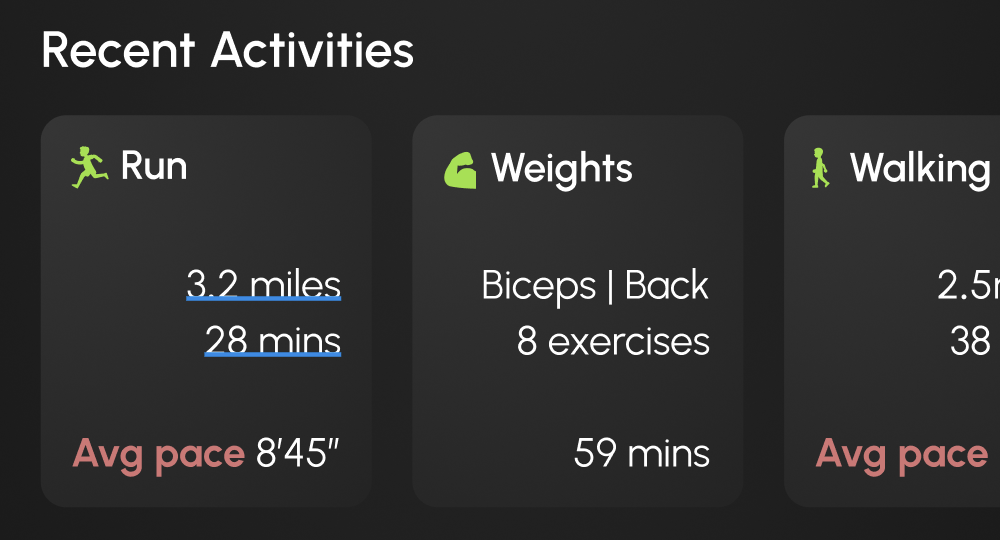
Task: Click the 59 mins duration
Action: click(642, 453)
